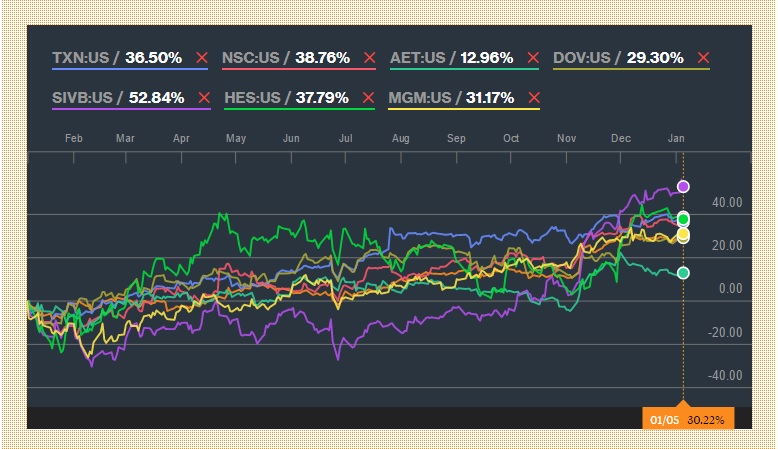Remove TXN:US series with its red X
Screen dimensions: 778x449
point(202,58)
